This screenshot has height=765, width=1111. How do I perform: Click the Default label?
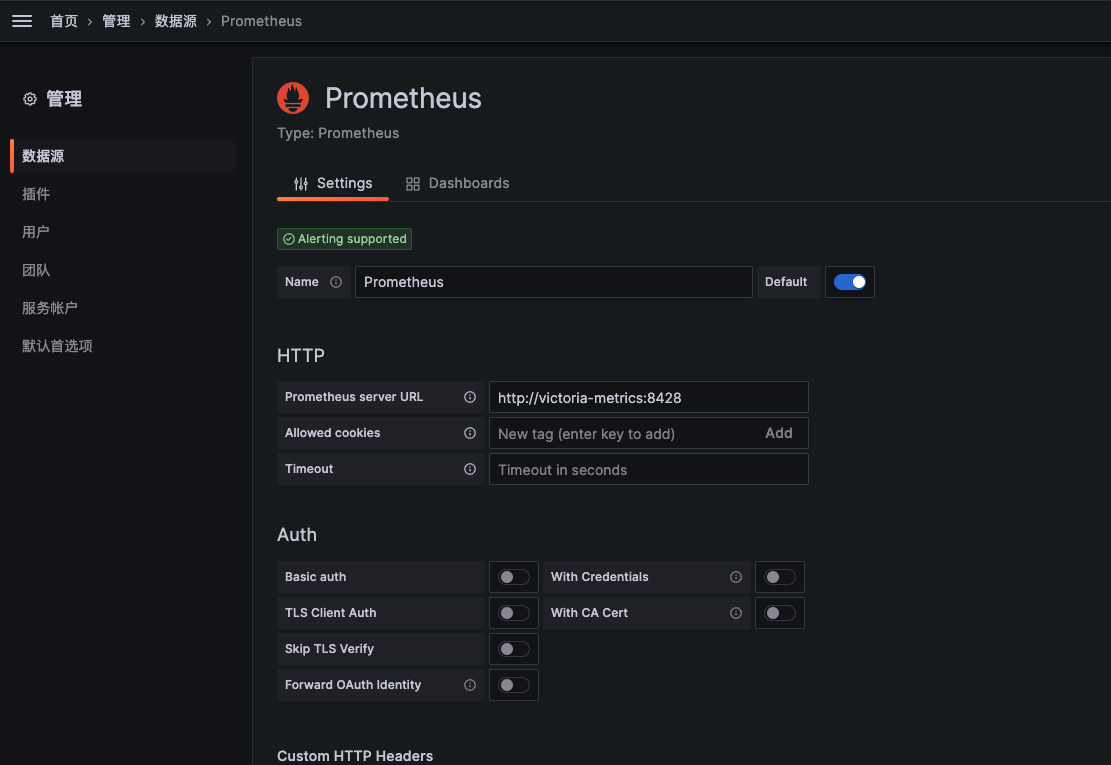tap(786, 282)
